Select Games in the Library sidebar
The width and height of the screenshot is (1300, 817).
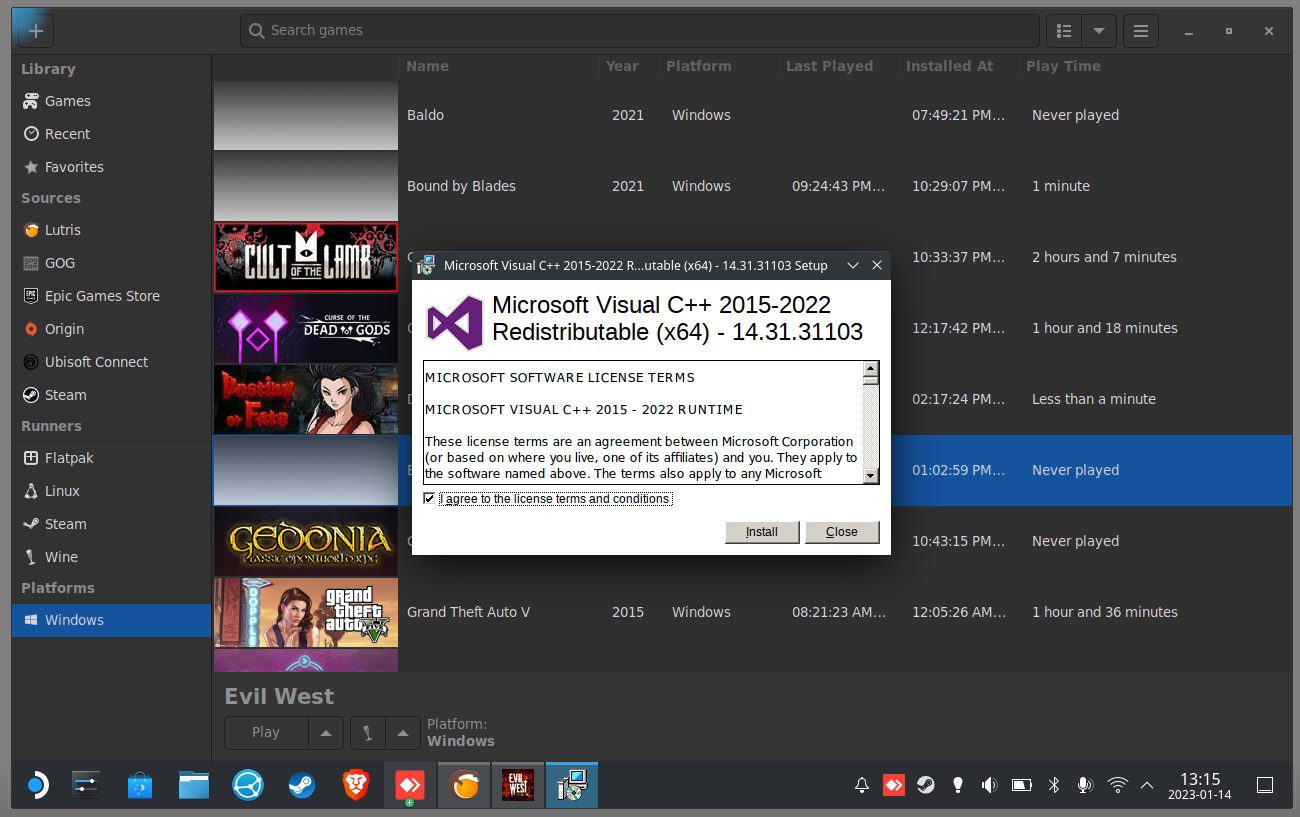coord(111,101)
